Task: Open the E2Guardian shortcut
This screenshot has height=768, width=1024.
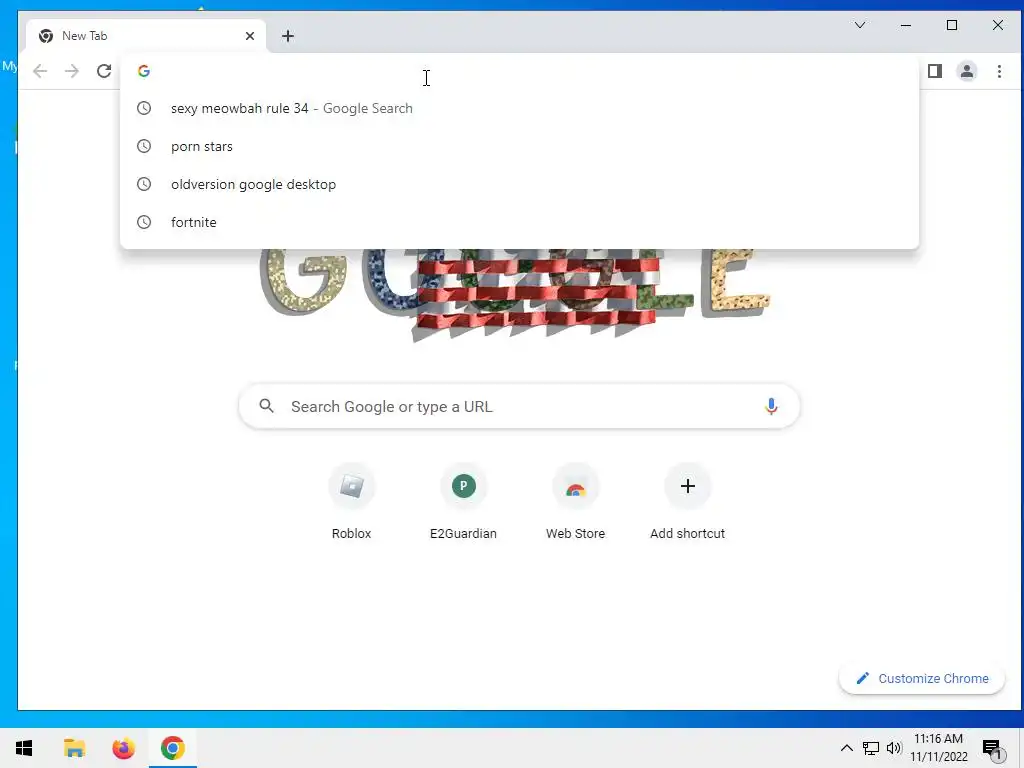Action: click(463, 502)
